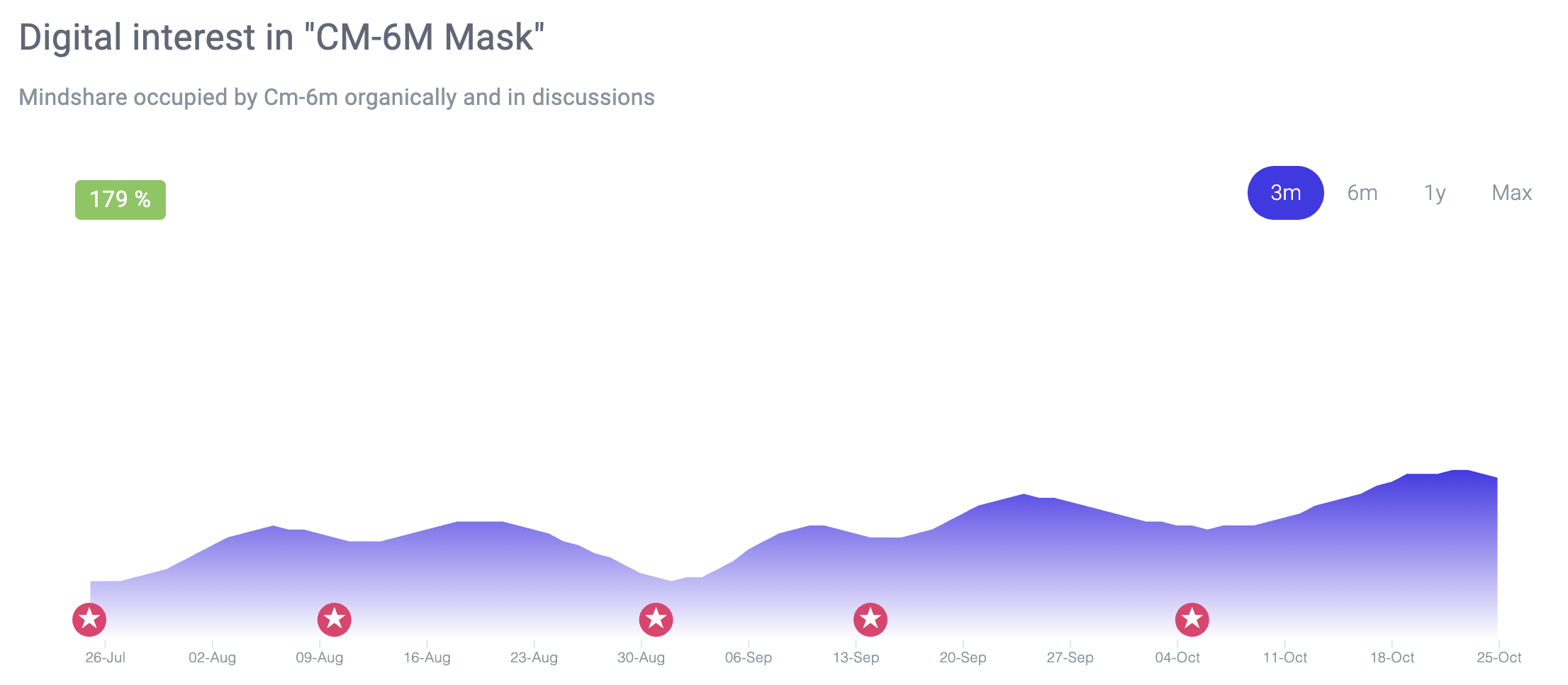Click the star event marker near 04-Oct
The width and height of the screenshot is (1568, 685).
(x=1192, y=620)
